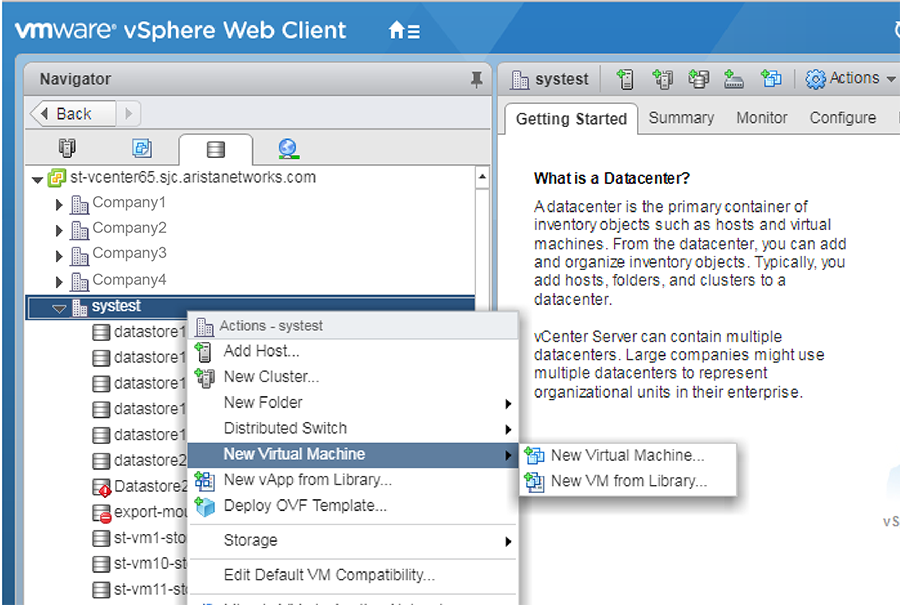Screen dimensions: 900x605
Task: Click the Add Host toolbar icon
Action: (x=624, y=79)
